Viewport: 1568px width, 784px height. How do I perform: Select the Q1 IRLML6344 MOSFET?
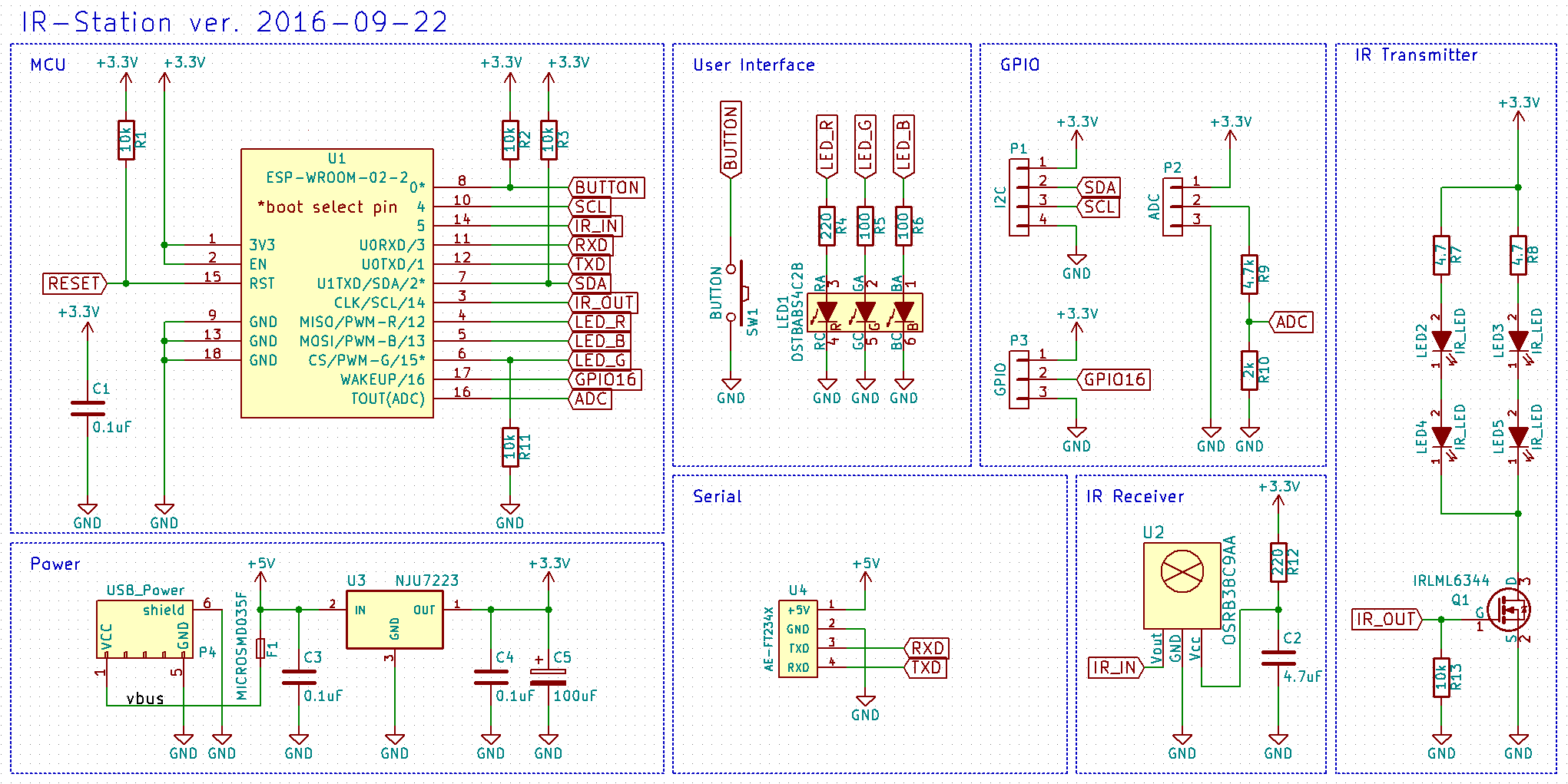[x=1509, y=610]
